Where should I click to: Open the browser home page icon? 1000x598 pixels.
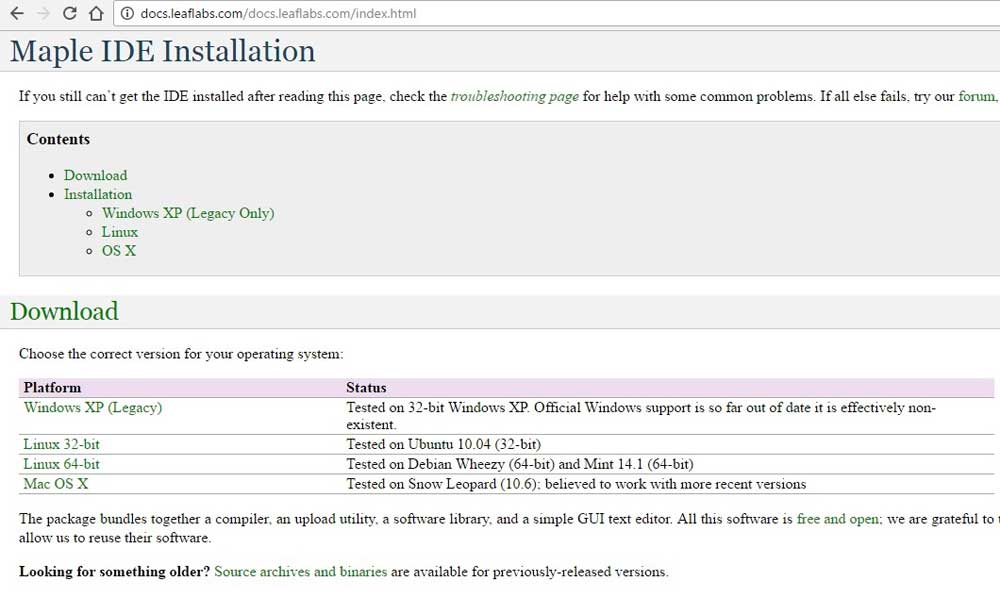(x=96, y=13)
